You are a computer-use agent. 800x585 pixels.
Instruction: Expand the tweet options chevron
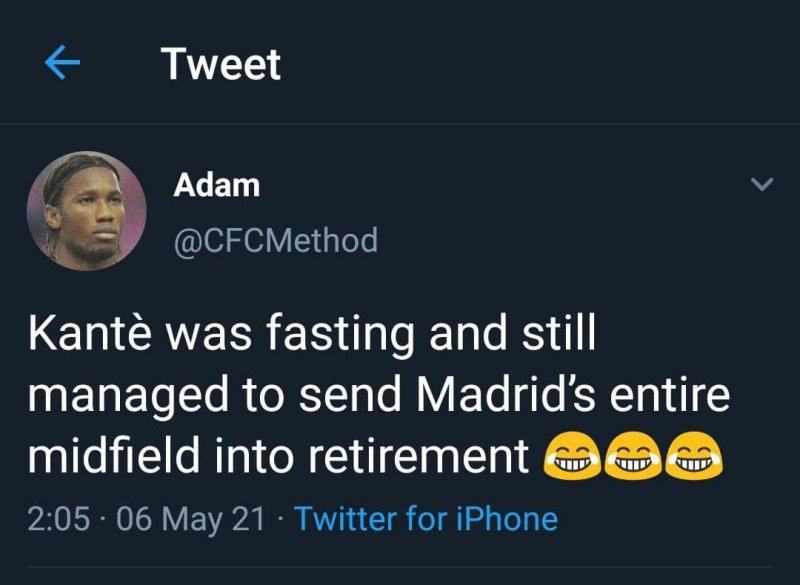pos(762,185)
